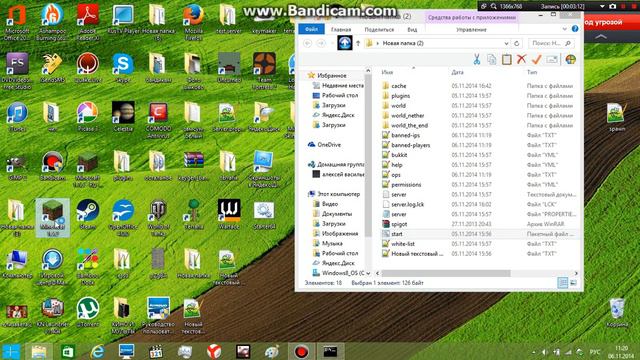This screenshot has height=360, width=640.
Task: Switch to large icons view in the Explorer status bar
Action: point(573,282)
